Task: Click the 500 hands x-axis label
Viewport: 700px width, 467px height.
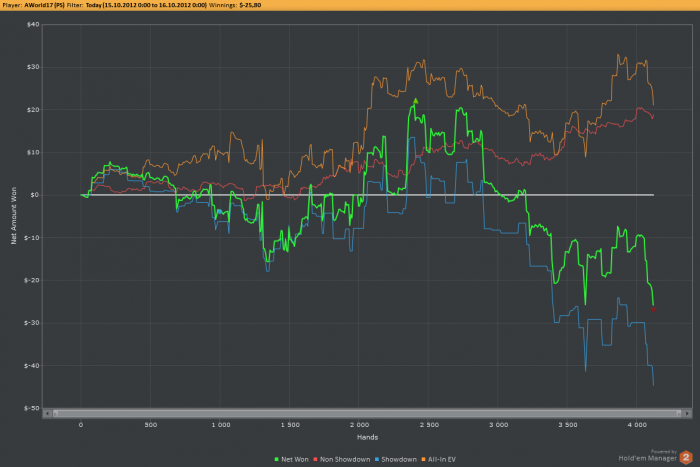Action: click(x=150, y=425)
